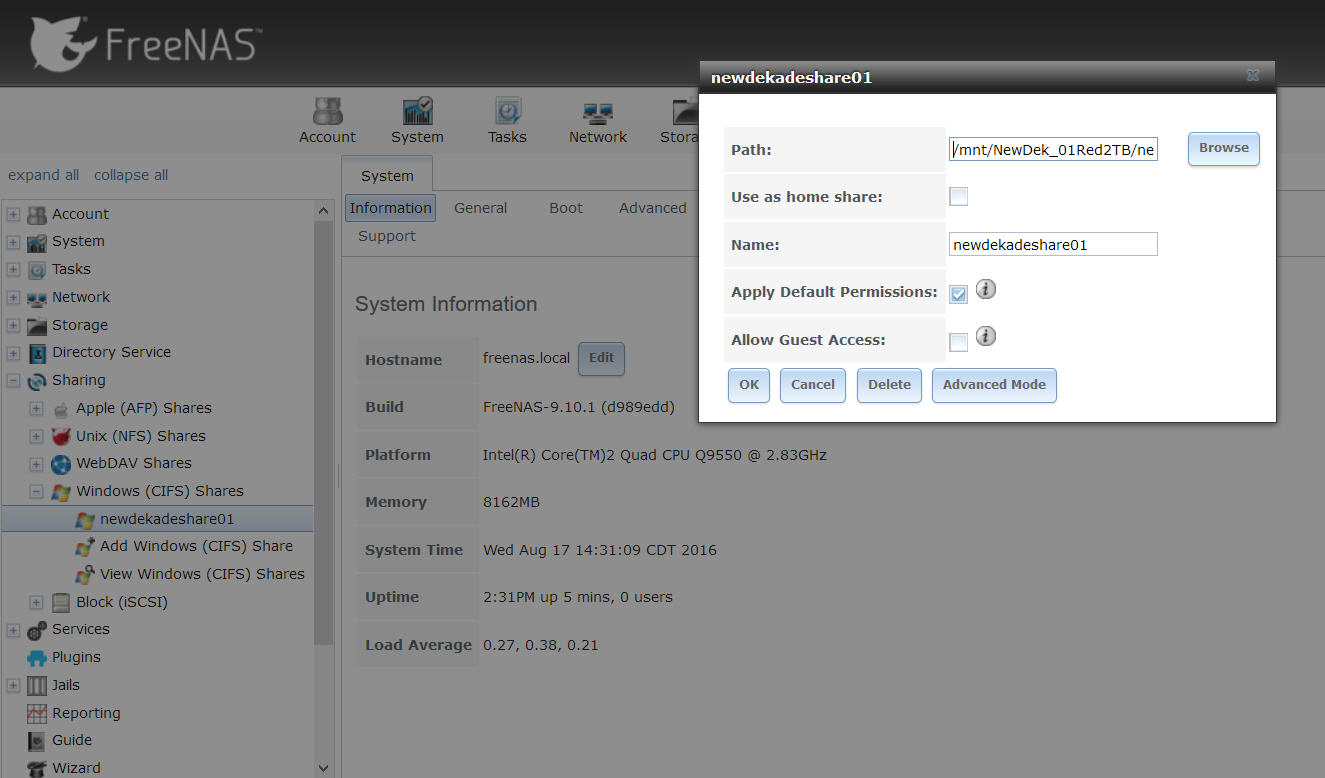
Task: Click info icon beside Apply Default Permissions
Action: coord(986,290)
